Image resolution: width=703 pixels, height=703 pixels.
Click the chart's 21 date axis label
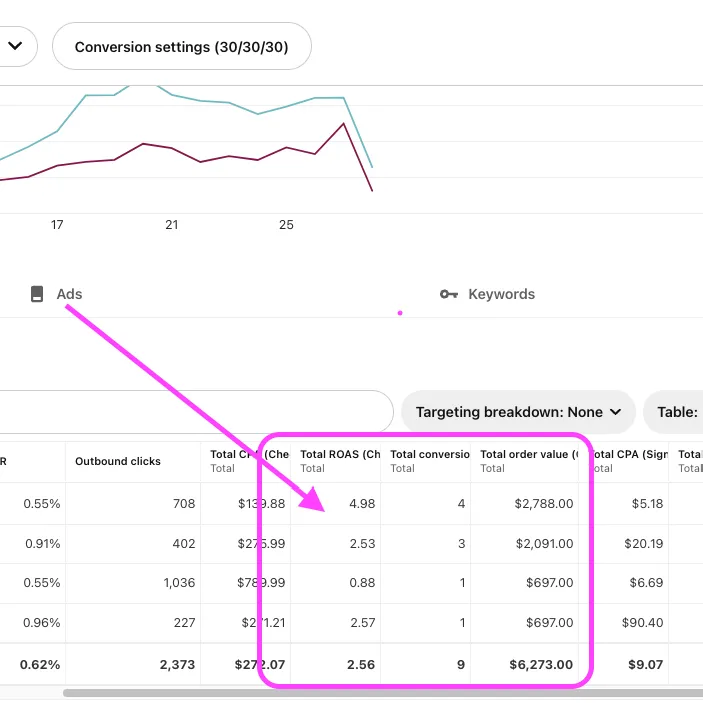pyautogui.click(x=172, y=225)
